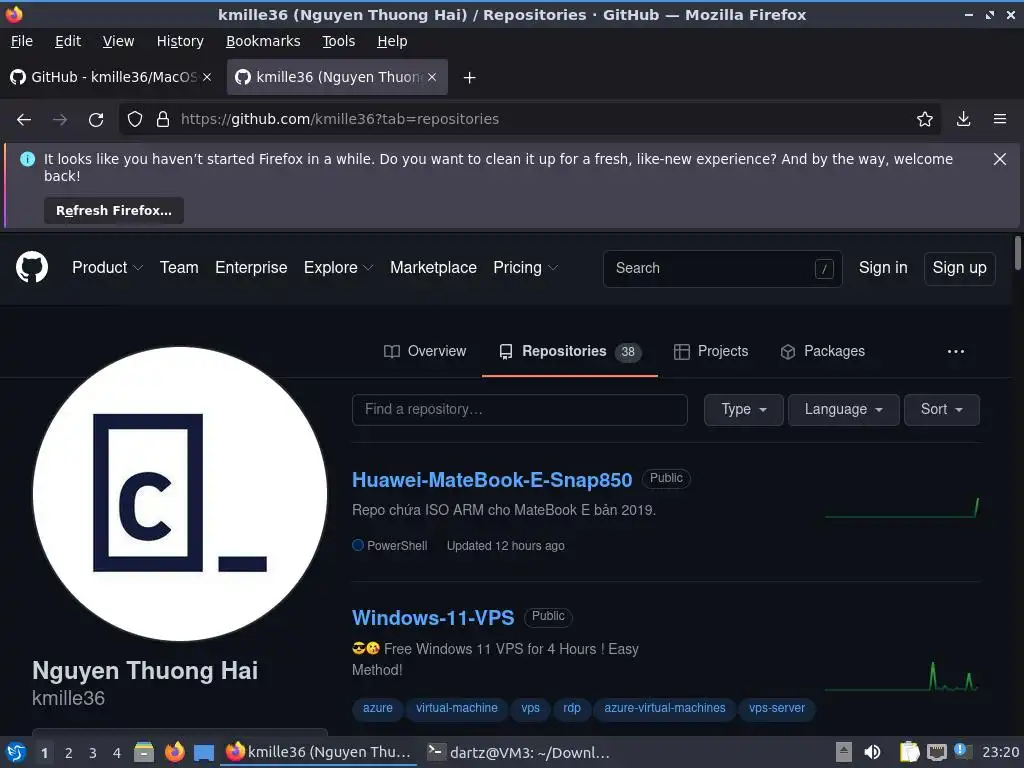
Task: Open the Type filter dropdown
Action: tap(743, 409)
